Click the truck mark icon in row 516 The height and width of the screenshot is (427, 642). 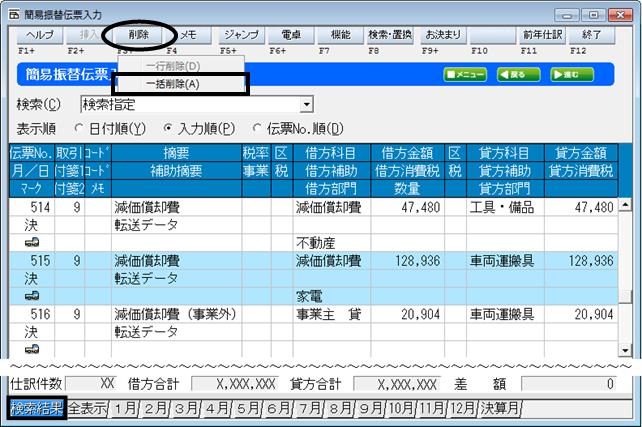(x=32, y=349)
